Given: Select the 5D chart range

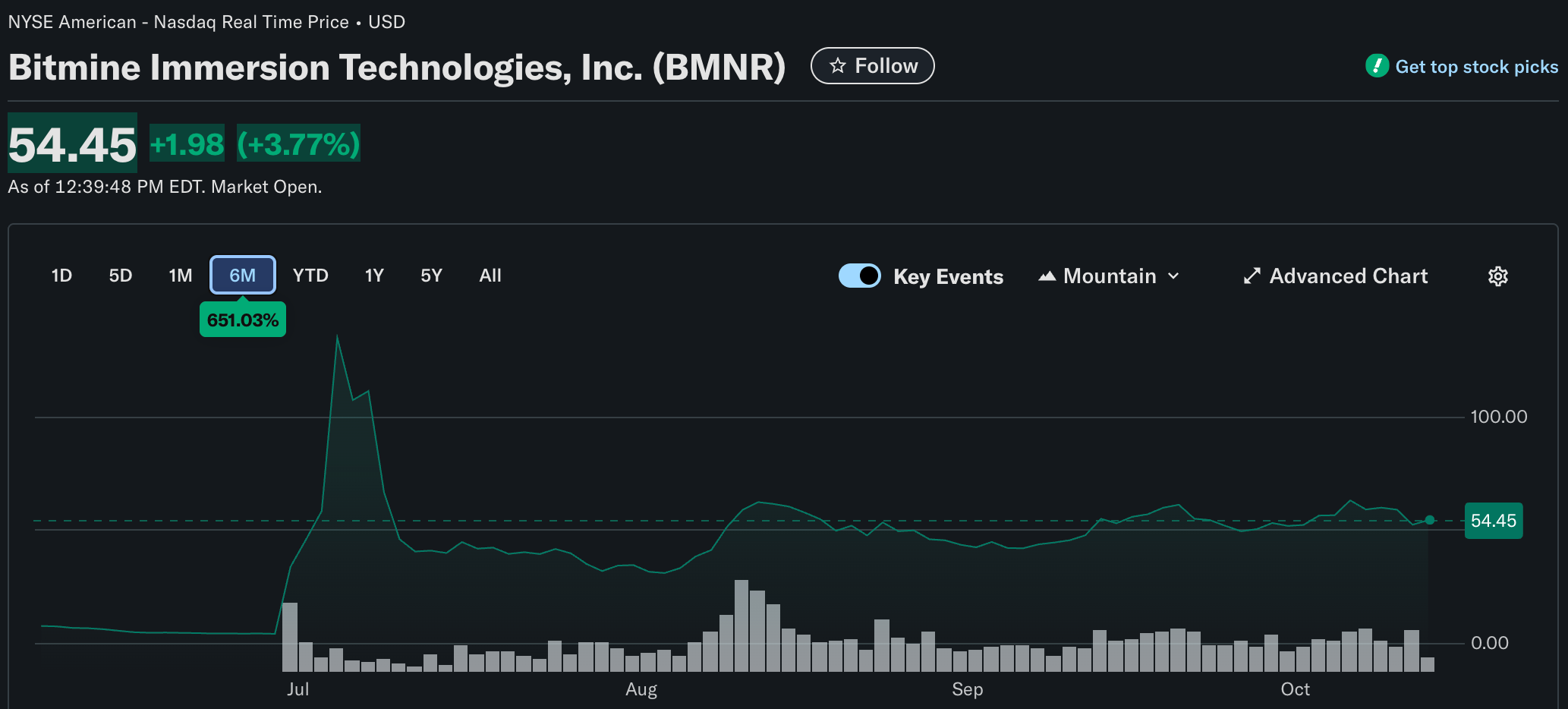Looking at the screenshot, I should [120, 276].
